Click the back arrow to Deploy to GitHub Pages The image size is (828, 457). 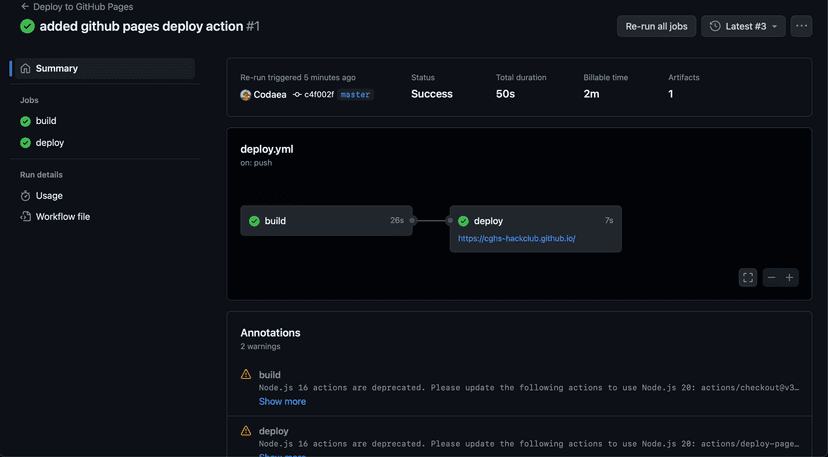(x=25, y=6)
